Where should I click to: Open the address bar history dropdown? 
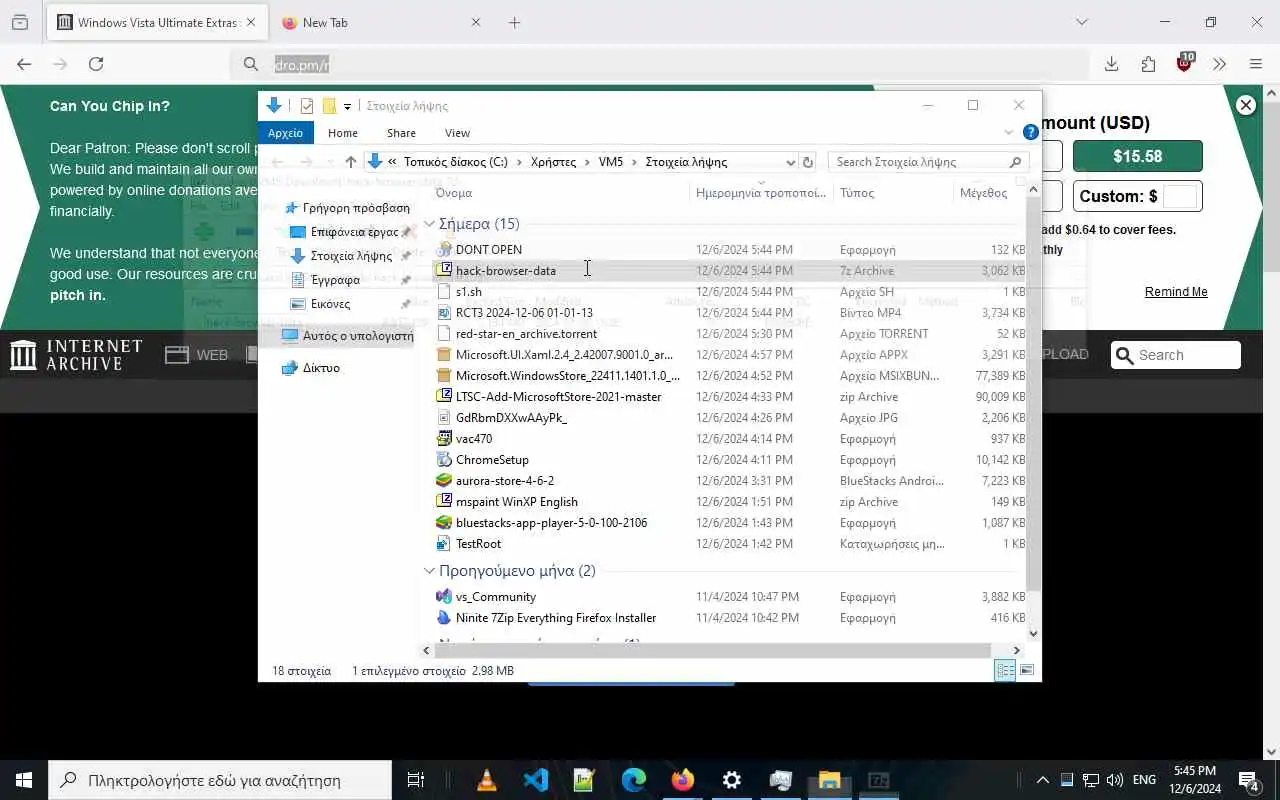(x=790, y=162)
